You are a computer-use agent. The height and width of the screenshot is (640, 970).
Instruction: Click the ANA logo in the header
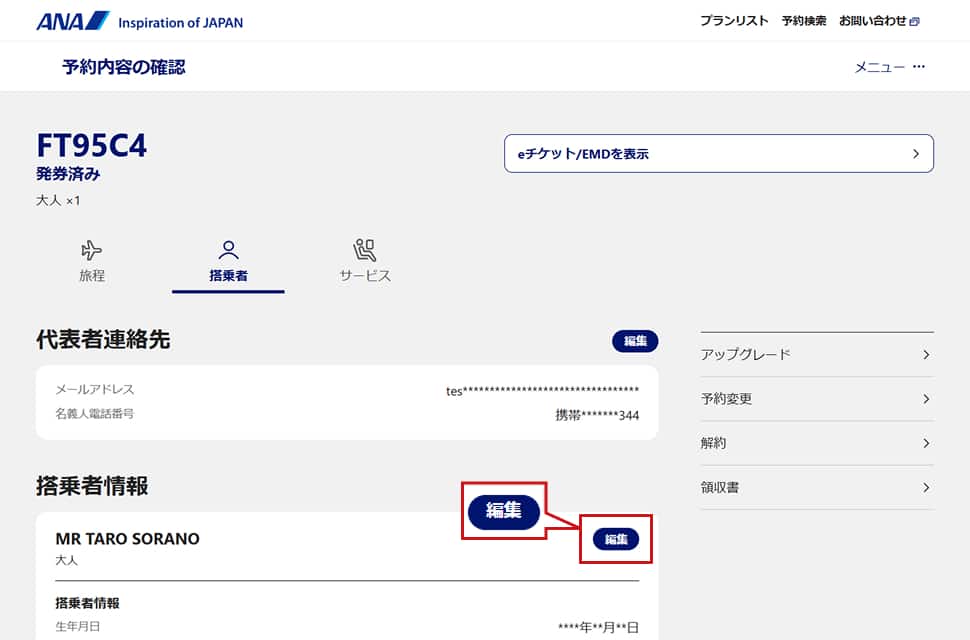(x=72, y=21)
